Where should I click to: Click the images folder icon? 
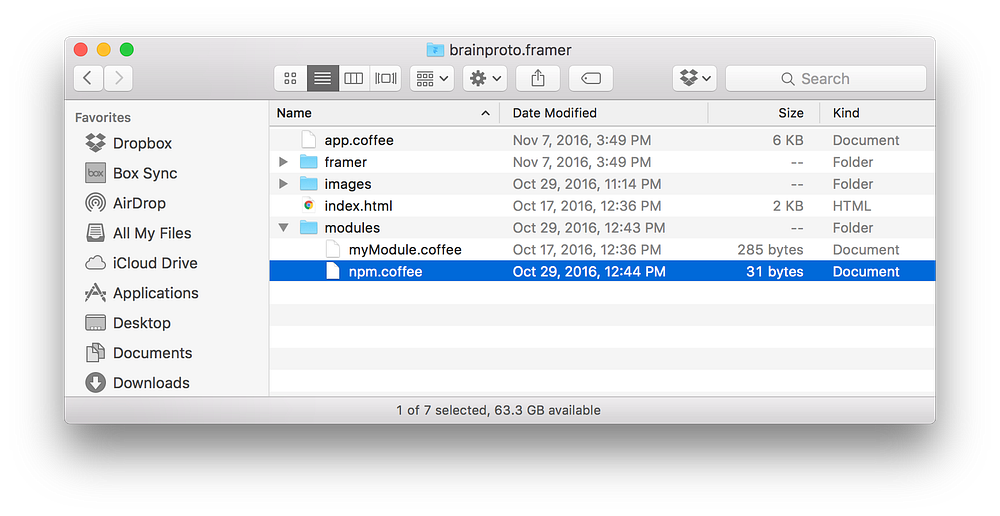(x=309, y=184)
